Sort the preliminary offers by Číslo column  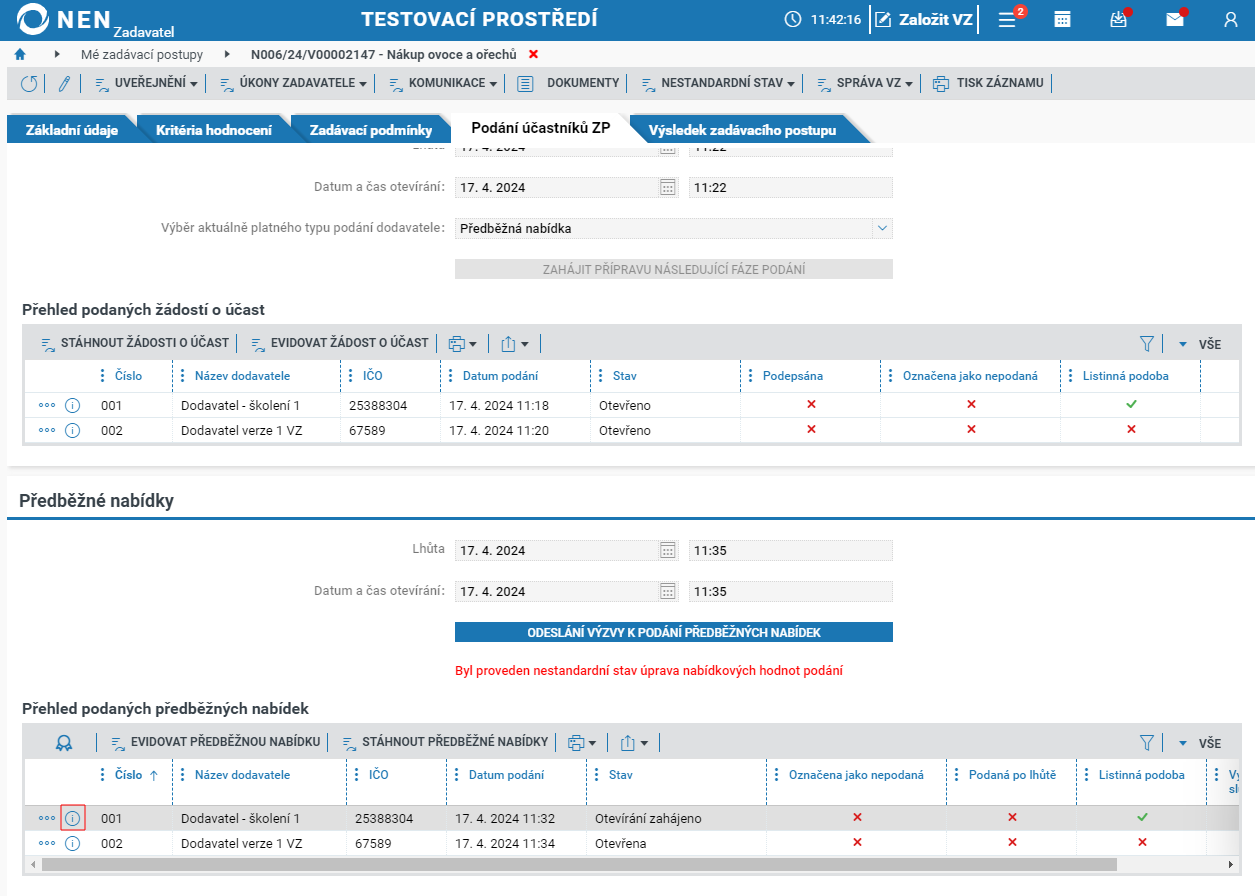[130, 775]
